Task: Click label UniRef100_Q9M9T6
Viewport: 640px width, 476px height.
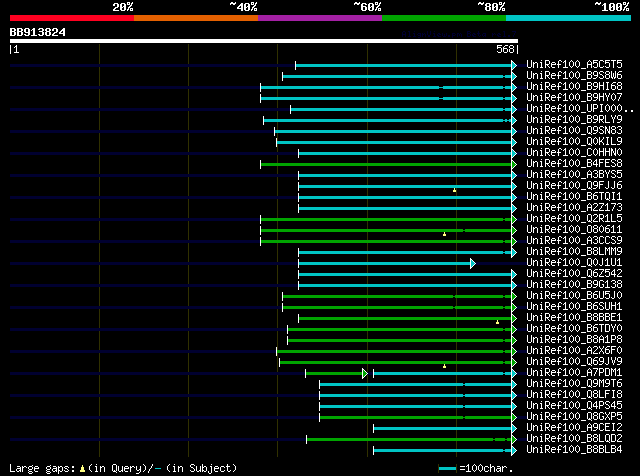Action: click(574, 384)
